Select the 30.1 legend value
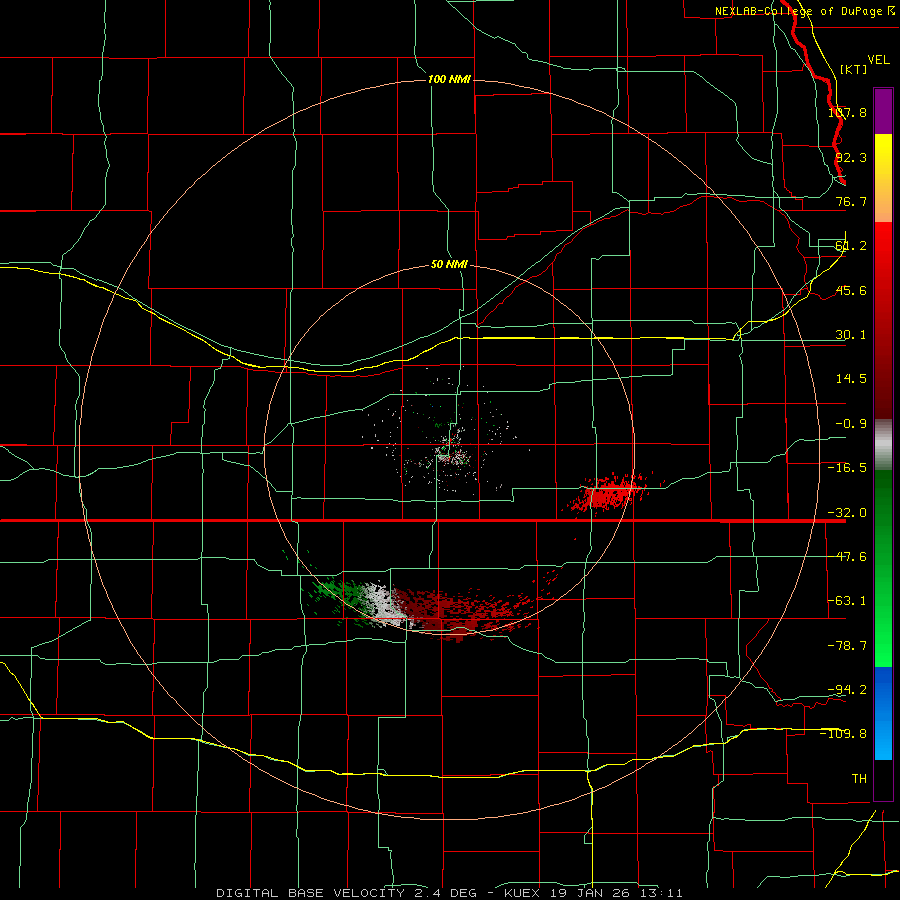Screen dimensions: 900x900 point(851,335)
